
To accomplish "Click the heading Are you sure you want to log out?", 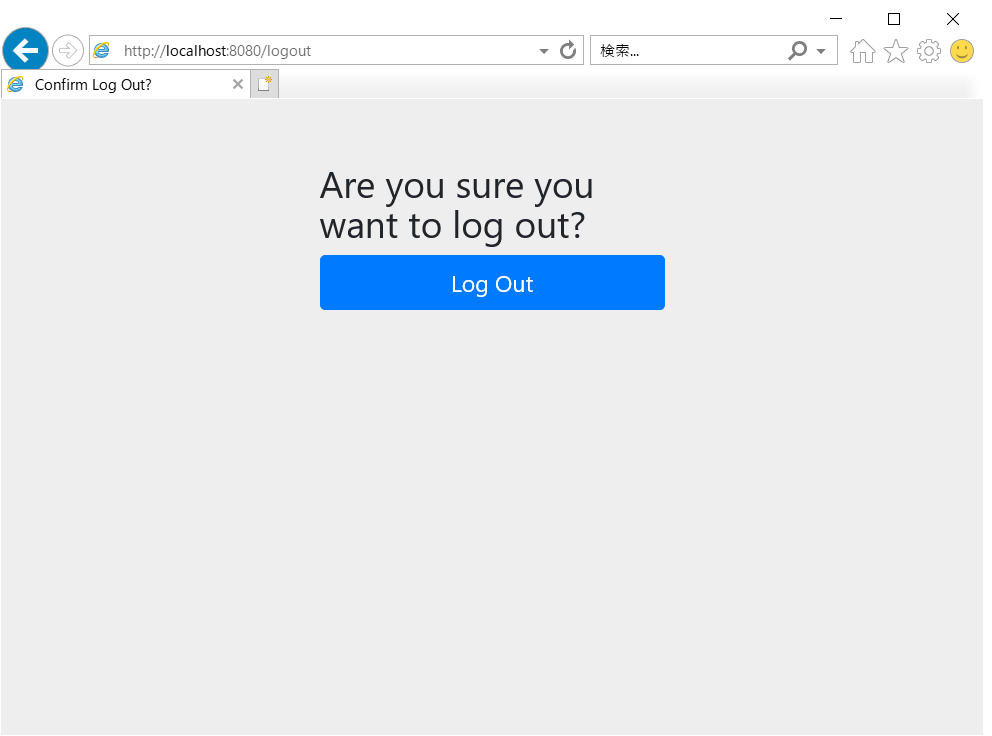I will 456,206.
